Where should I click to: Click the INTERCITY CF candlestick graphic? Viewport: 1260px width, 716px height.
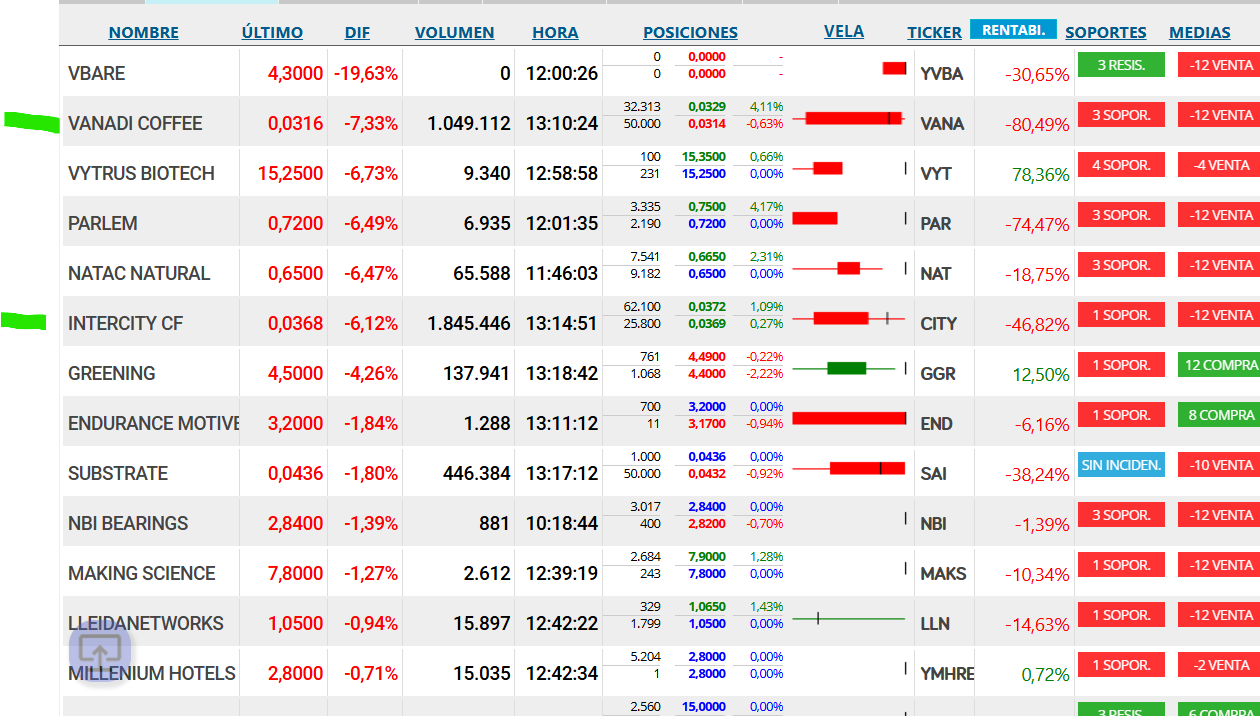click(x=849, y=318)
